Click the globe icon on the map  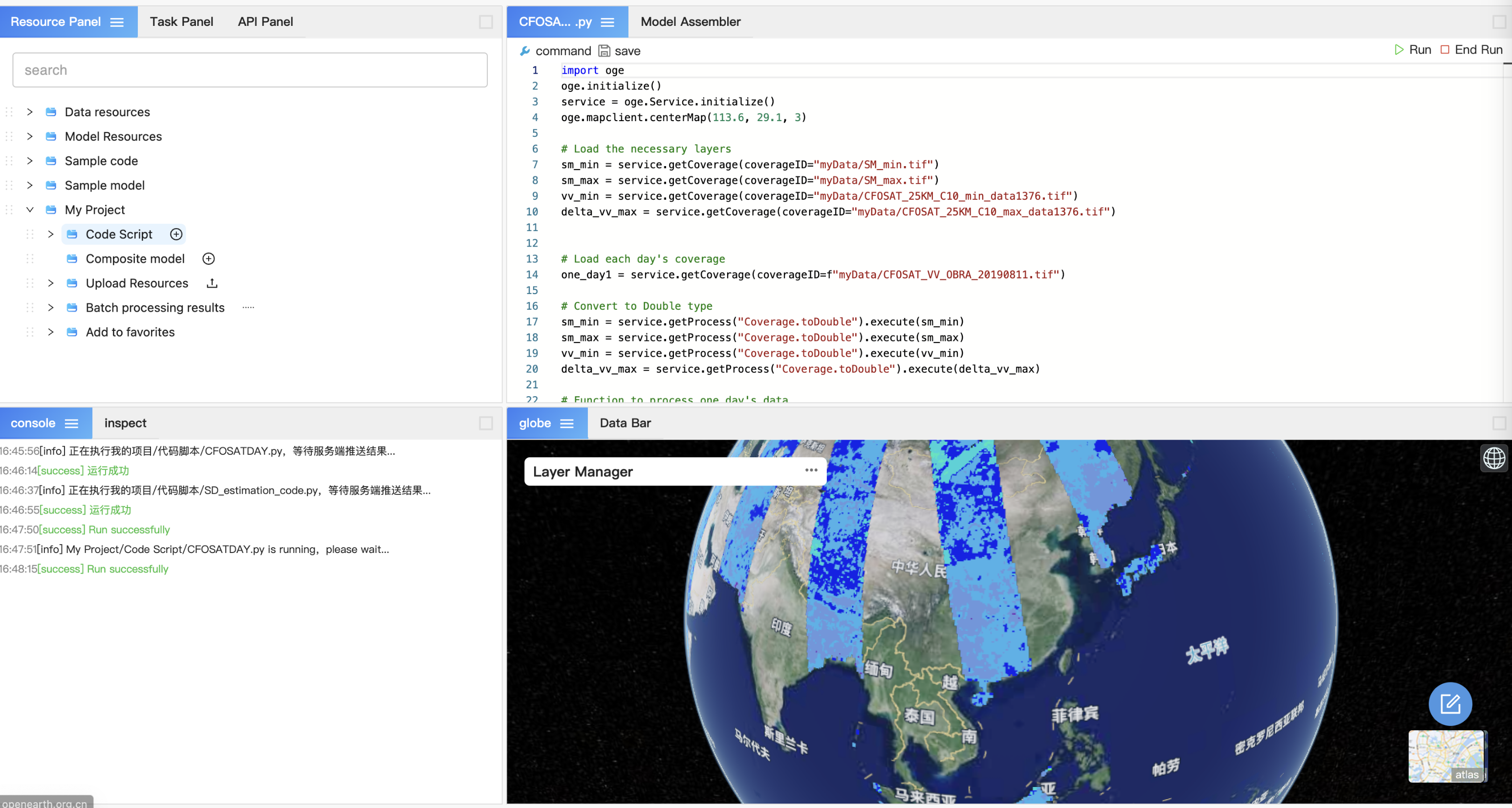1494,458
